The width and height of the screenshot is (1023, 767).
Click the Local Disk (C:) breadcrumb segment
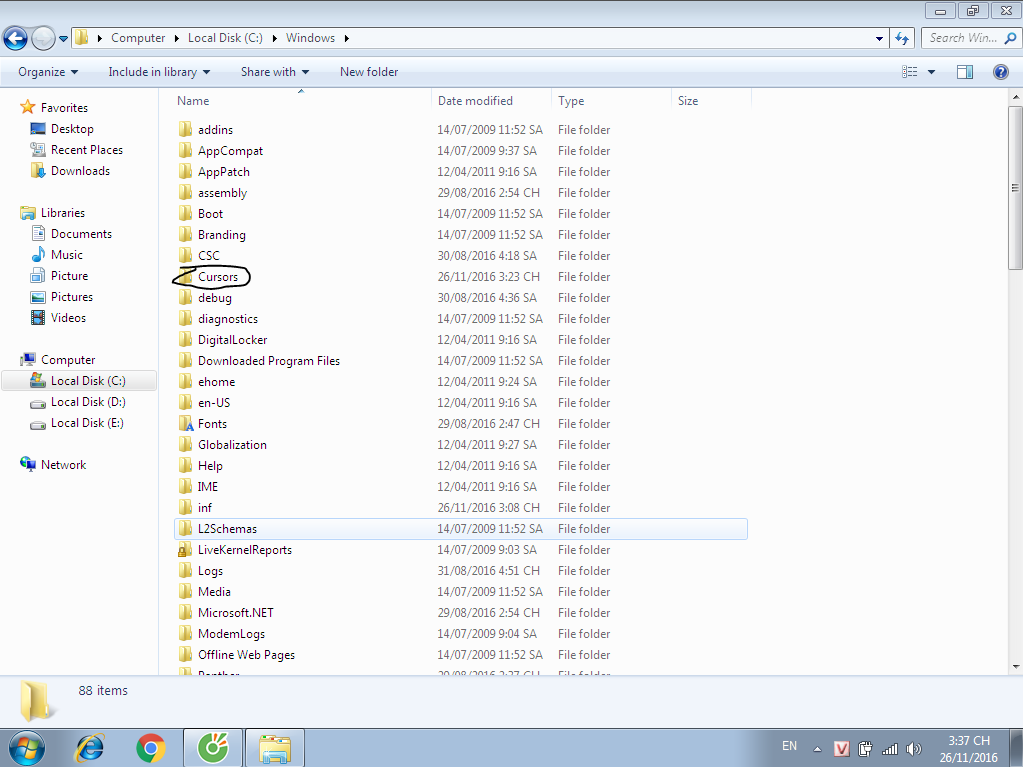coord(226,38)
